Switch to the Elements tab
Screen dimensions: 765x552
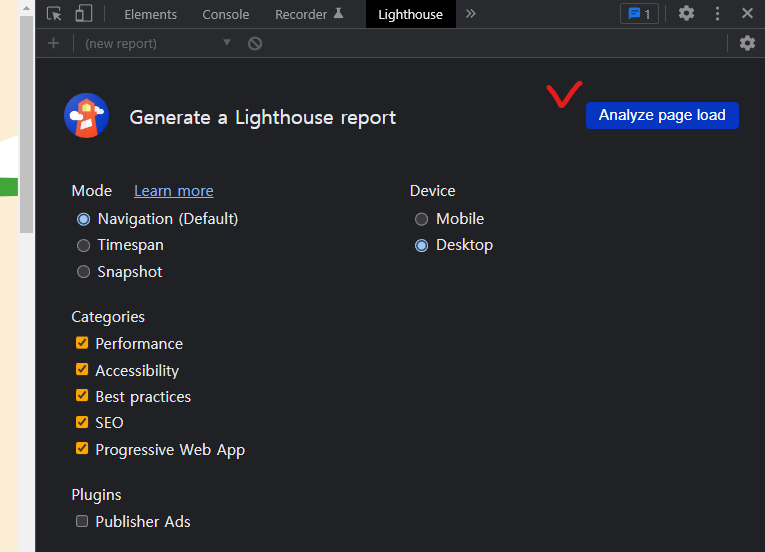click(150, 15)
